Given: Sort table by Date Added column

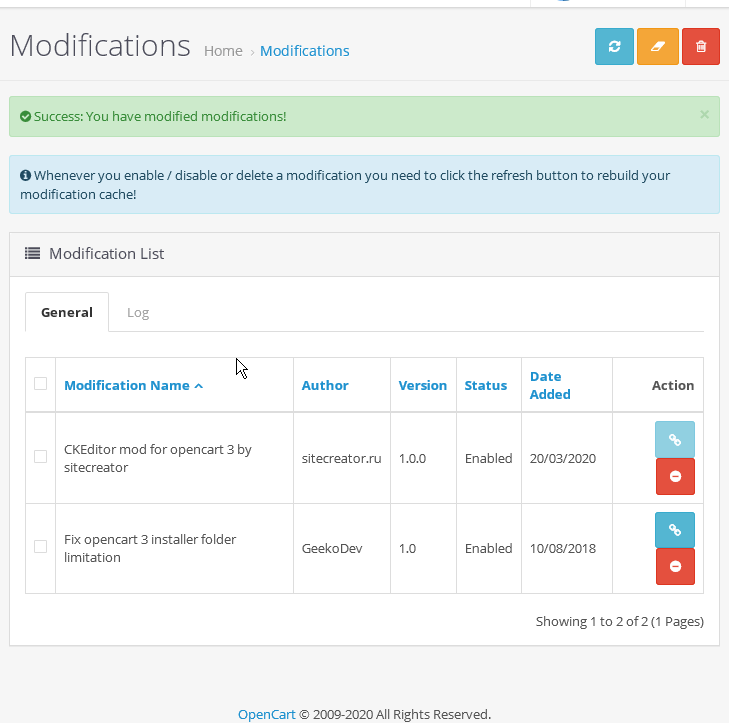Looking at the screenshot, I should [549, 385].
